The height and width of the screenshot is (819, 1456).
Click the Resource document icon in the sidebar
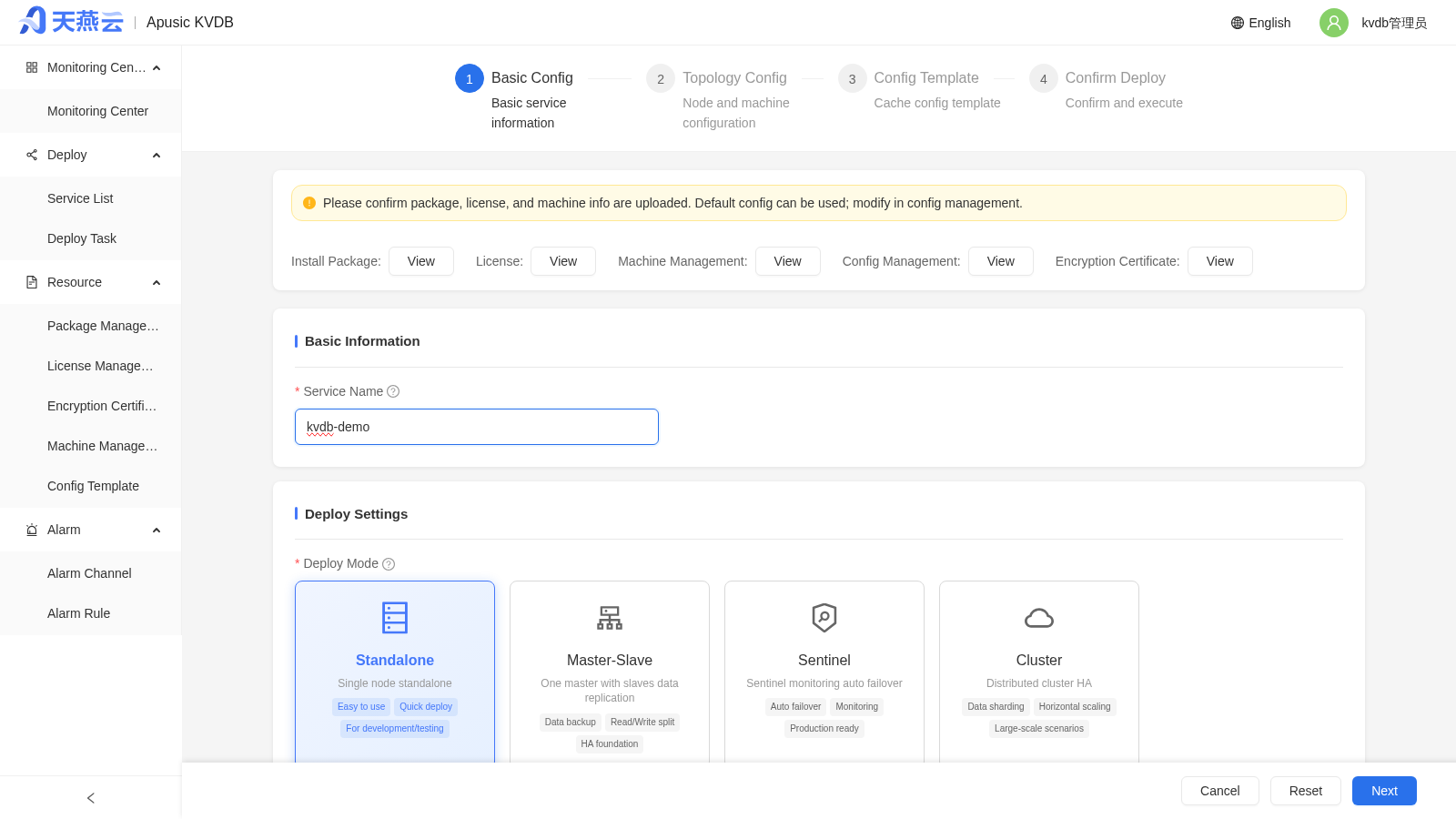coord(32,282)
